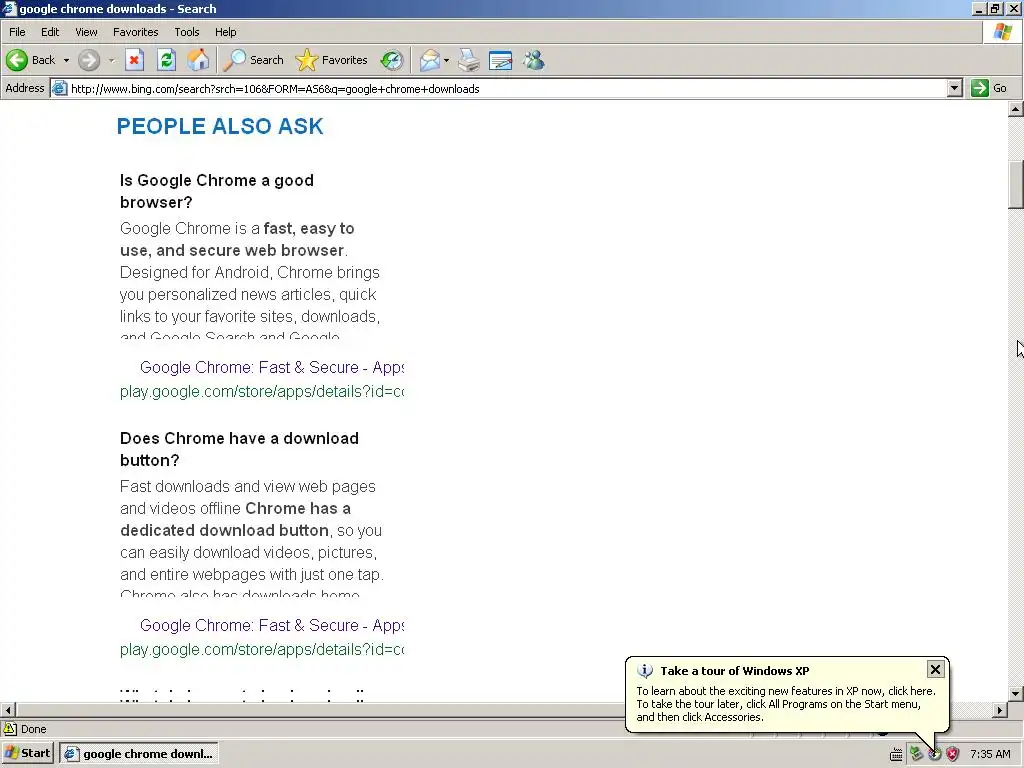The width and height of the screenshot is (1024, 768).
Task: Open the Search pane with magnifier
Action: click(253, 60)
